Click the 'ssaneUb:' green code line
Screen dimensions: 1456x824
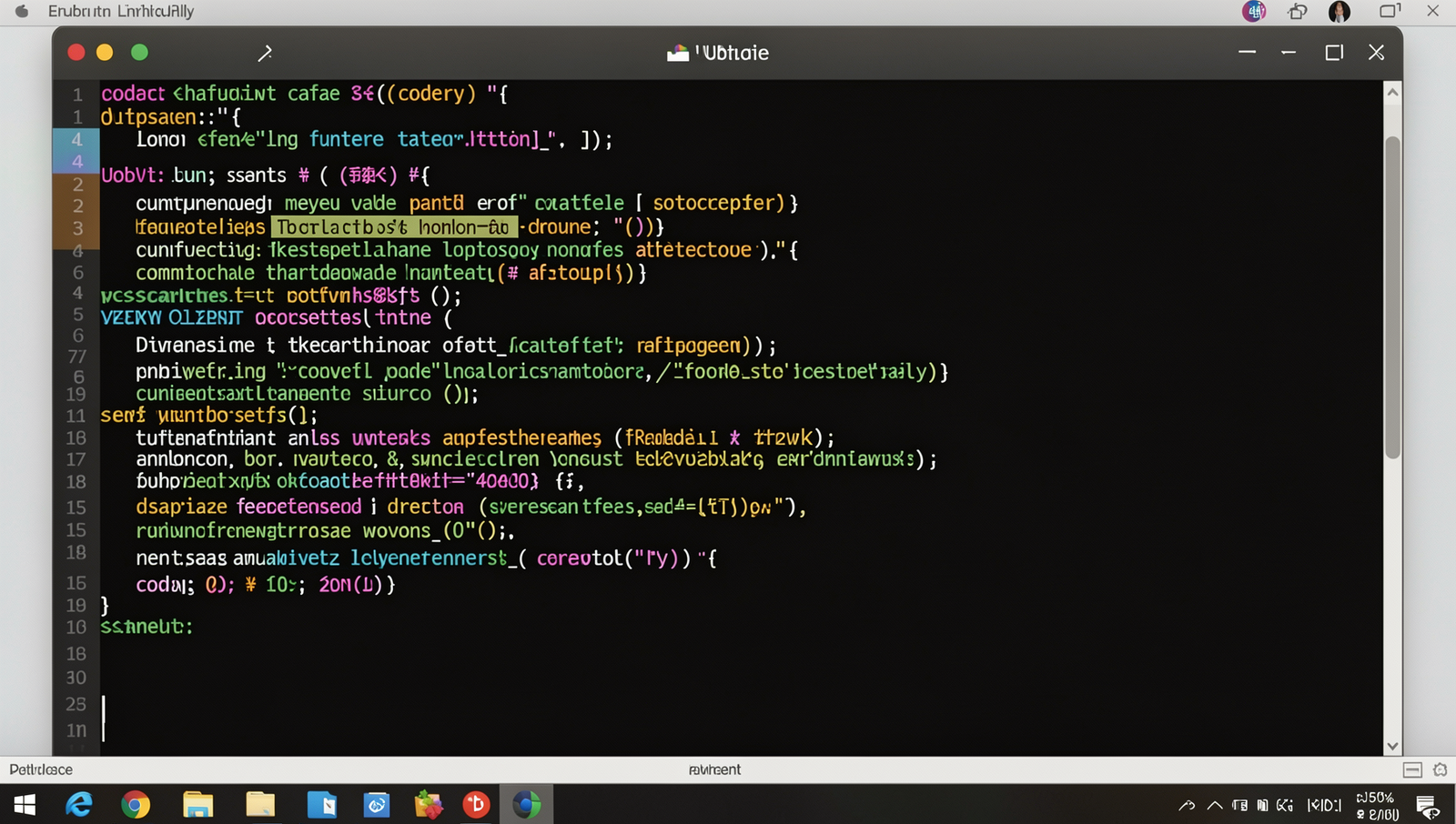147,627
